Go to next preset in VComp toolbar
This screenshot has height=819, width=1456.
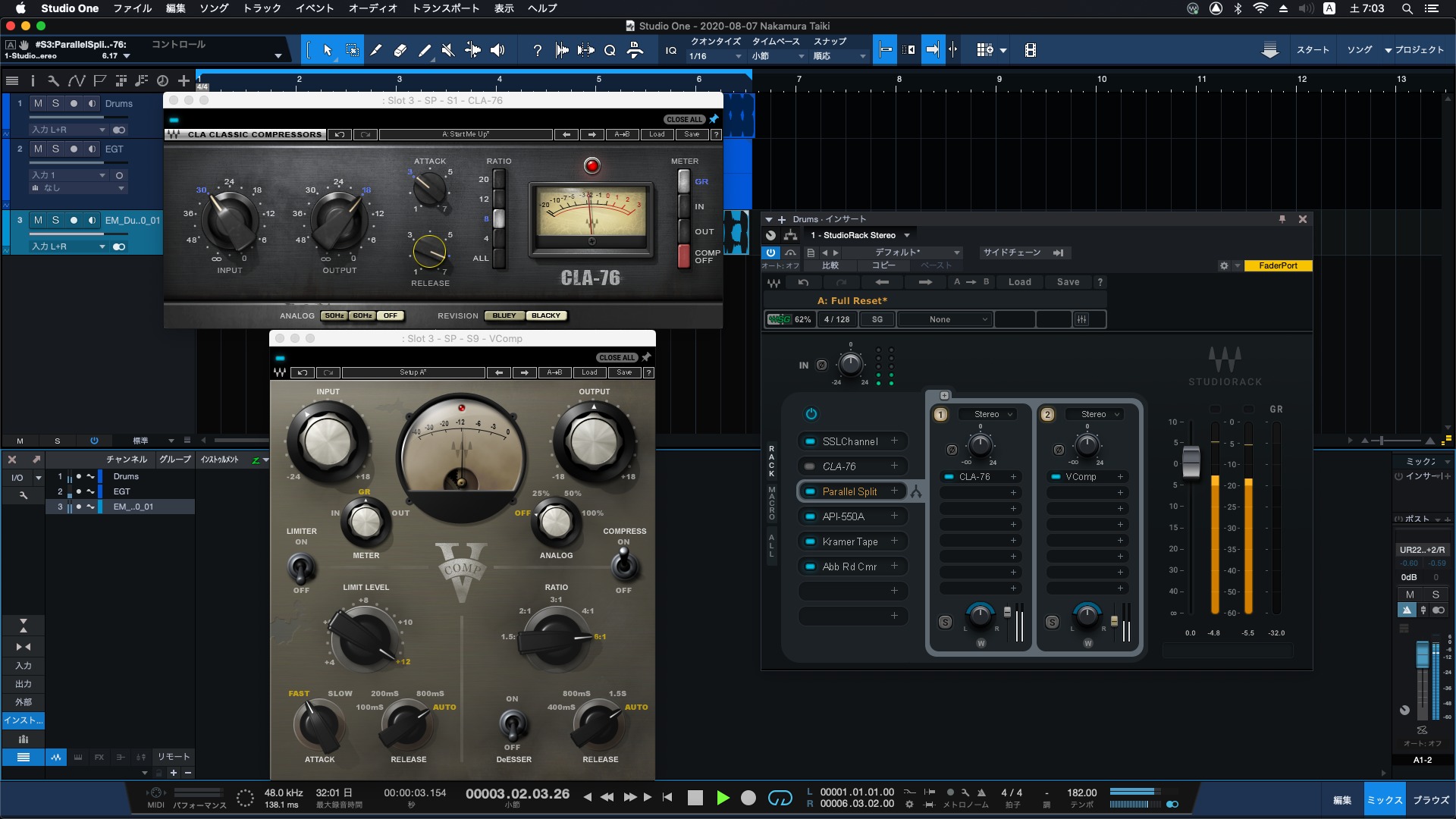pyautogui.click(x=525, y=372)
